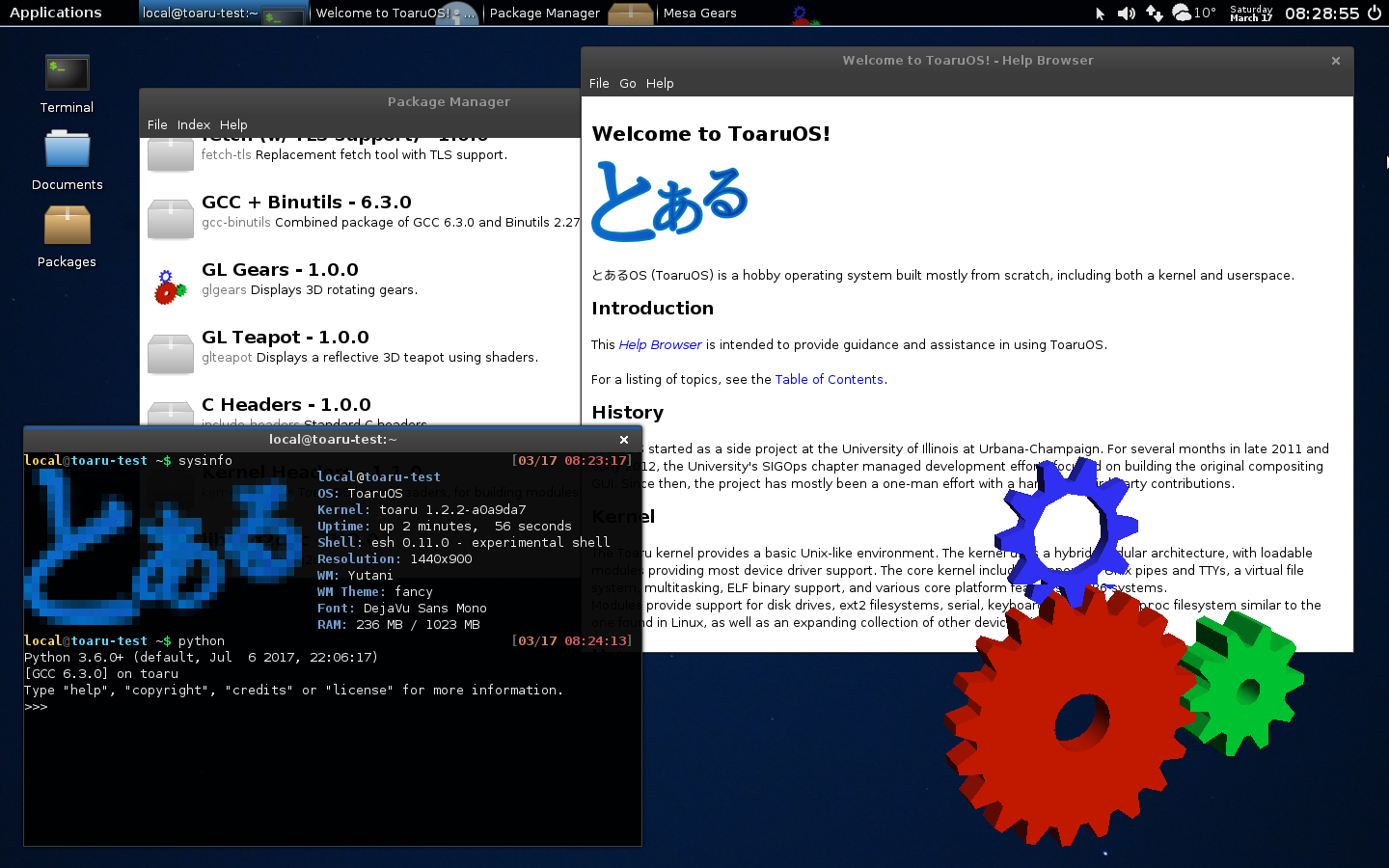Click the terminal title local@toaru-test:~
This screenshot has width=1389, height=868.
click(333, 440)
